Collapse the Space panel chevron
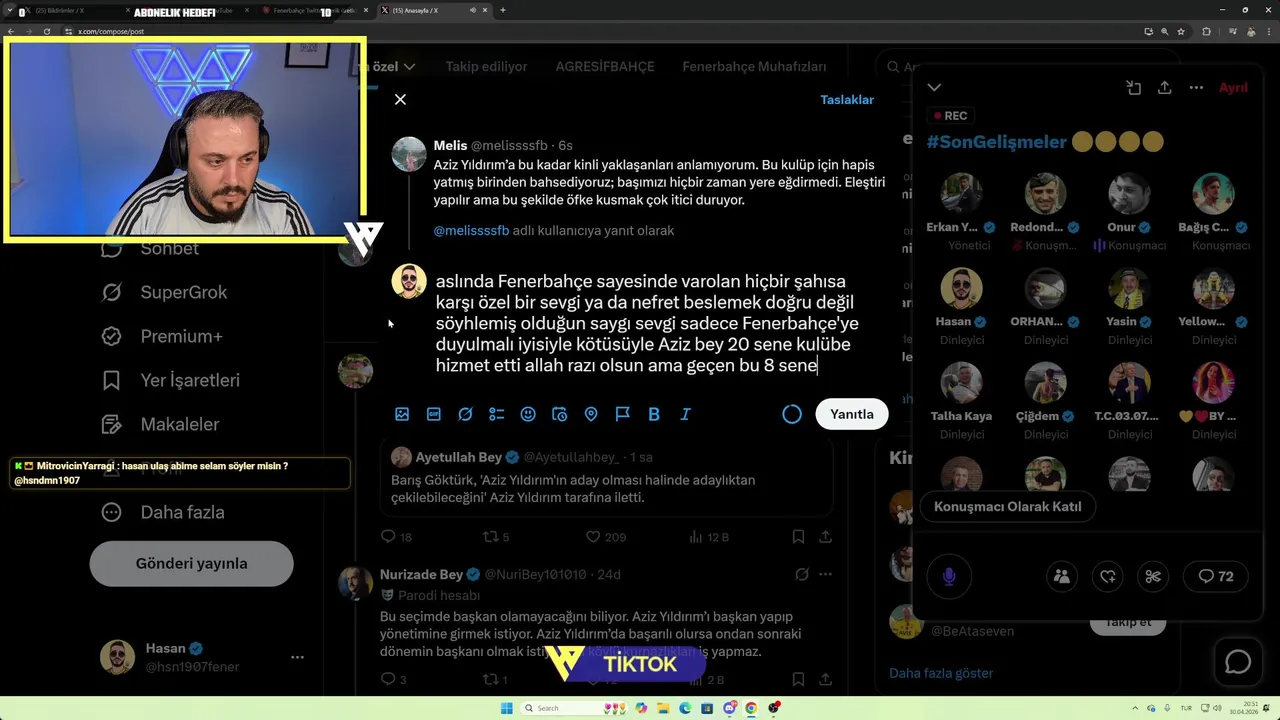The height and width of the screenshot is (720, 1280). pyautogui.click(x=934, y=88)
